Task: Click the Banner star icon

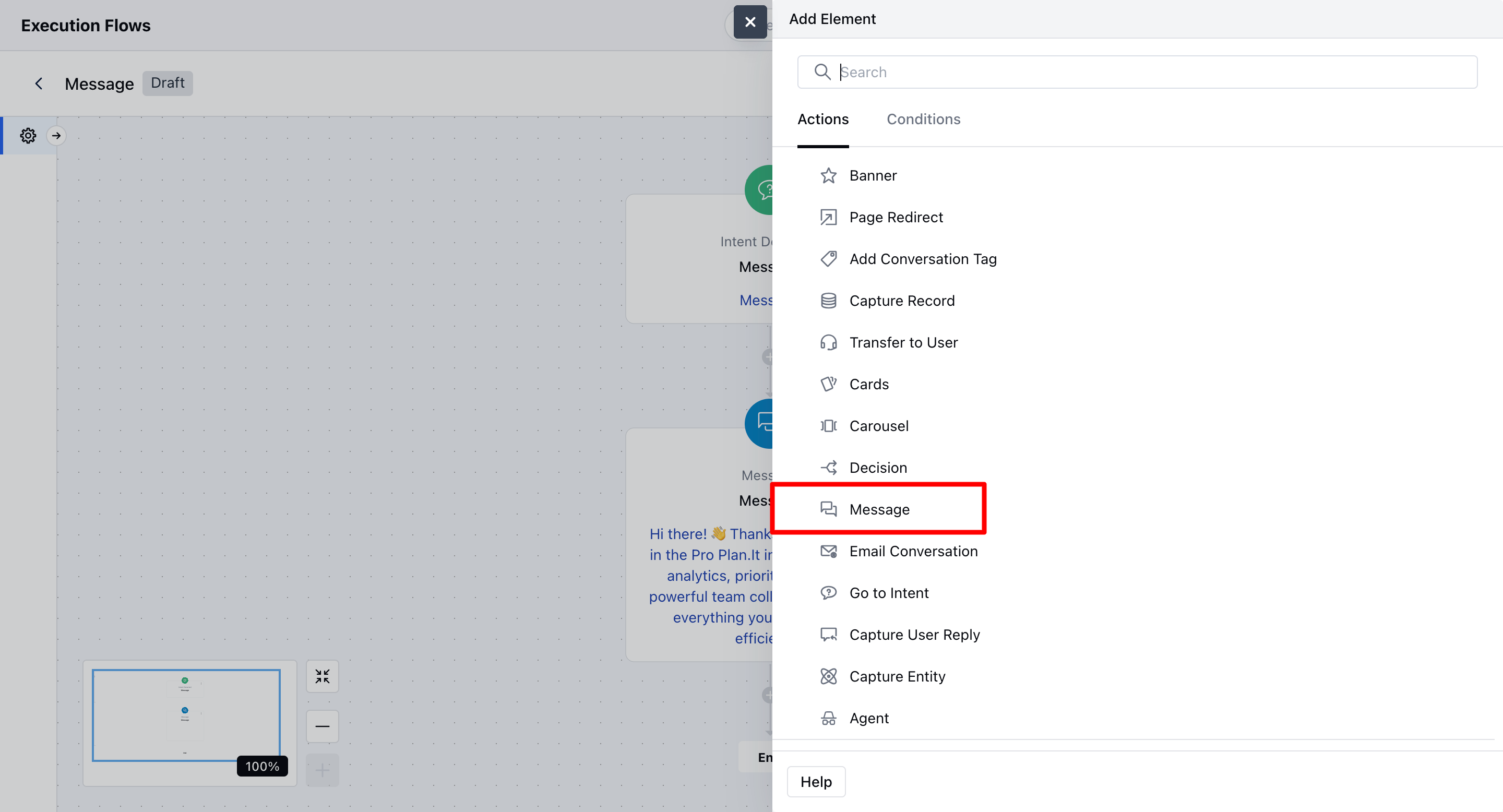Action: (828, 175)
